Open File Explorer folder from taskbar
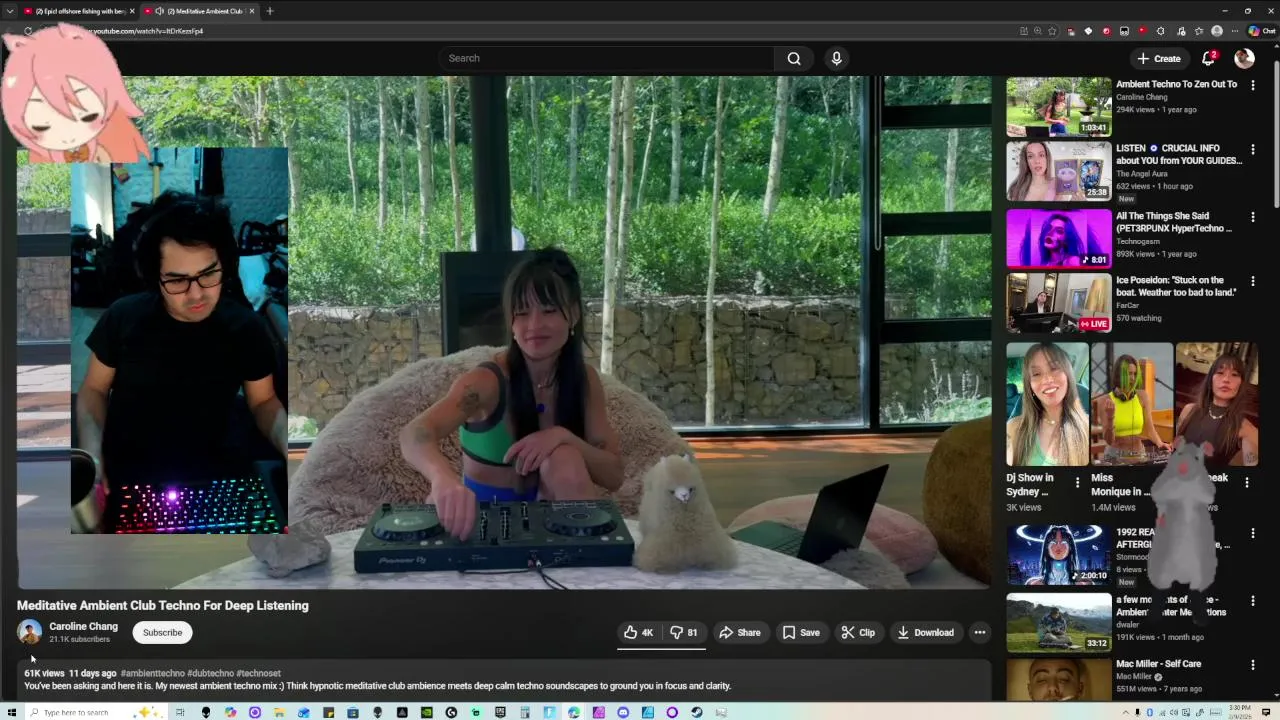The image size is (1280, 720). click(x=279, y=712)
